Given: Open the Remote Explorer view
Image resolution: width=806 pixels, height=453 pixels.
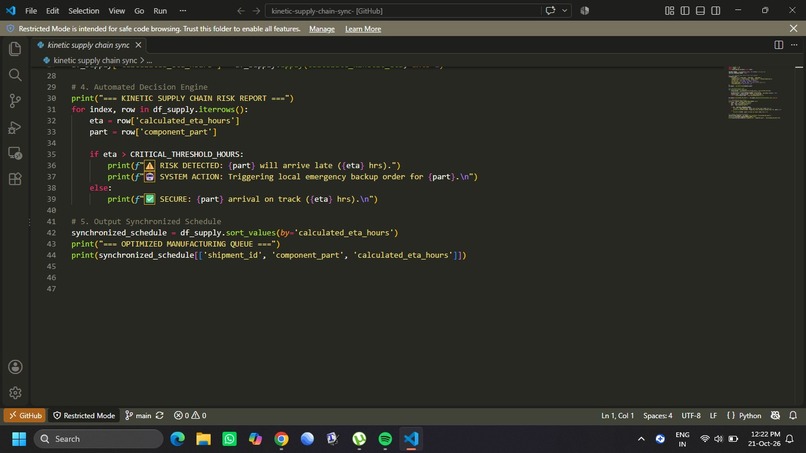Looking at the screenshot, I should click(x=15, y=153).
